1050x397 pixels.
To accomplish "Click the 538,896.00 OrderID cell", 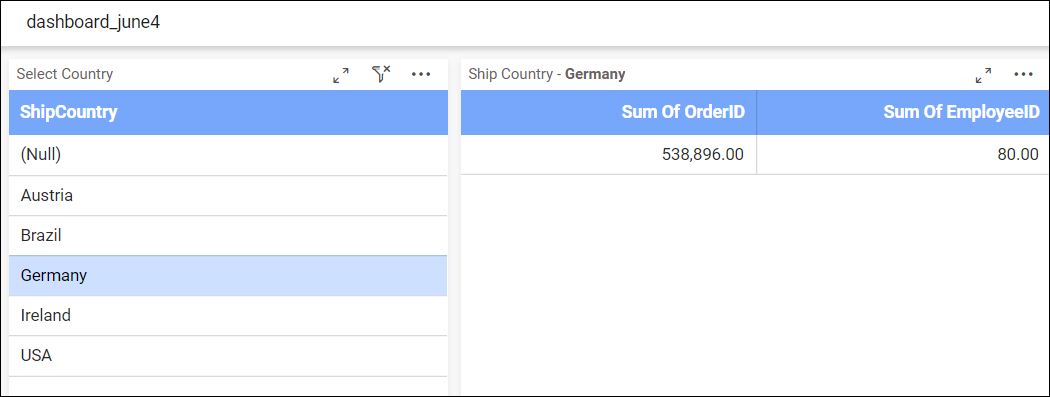I will coord(609,155).
